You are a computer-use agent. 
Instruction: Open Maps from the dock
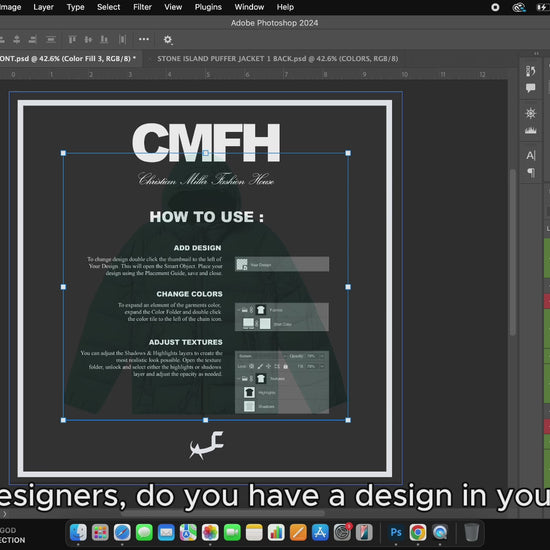188,532
